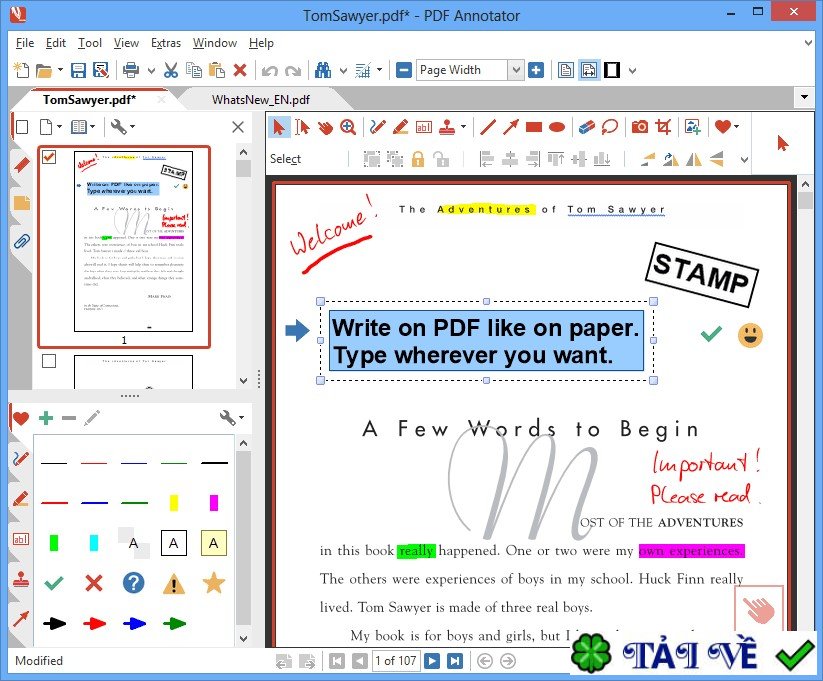Select the Pen drawing tool
This screenshot has height=681, width=823.
click(x=377, y=127)
